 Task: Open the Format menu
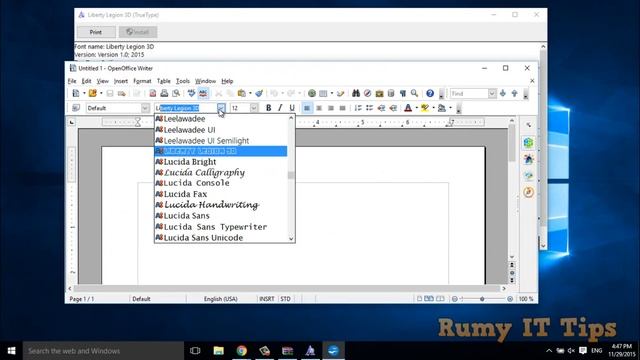click(142, 81)
